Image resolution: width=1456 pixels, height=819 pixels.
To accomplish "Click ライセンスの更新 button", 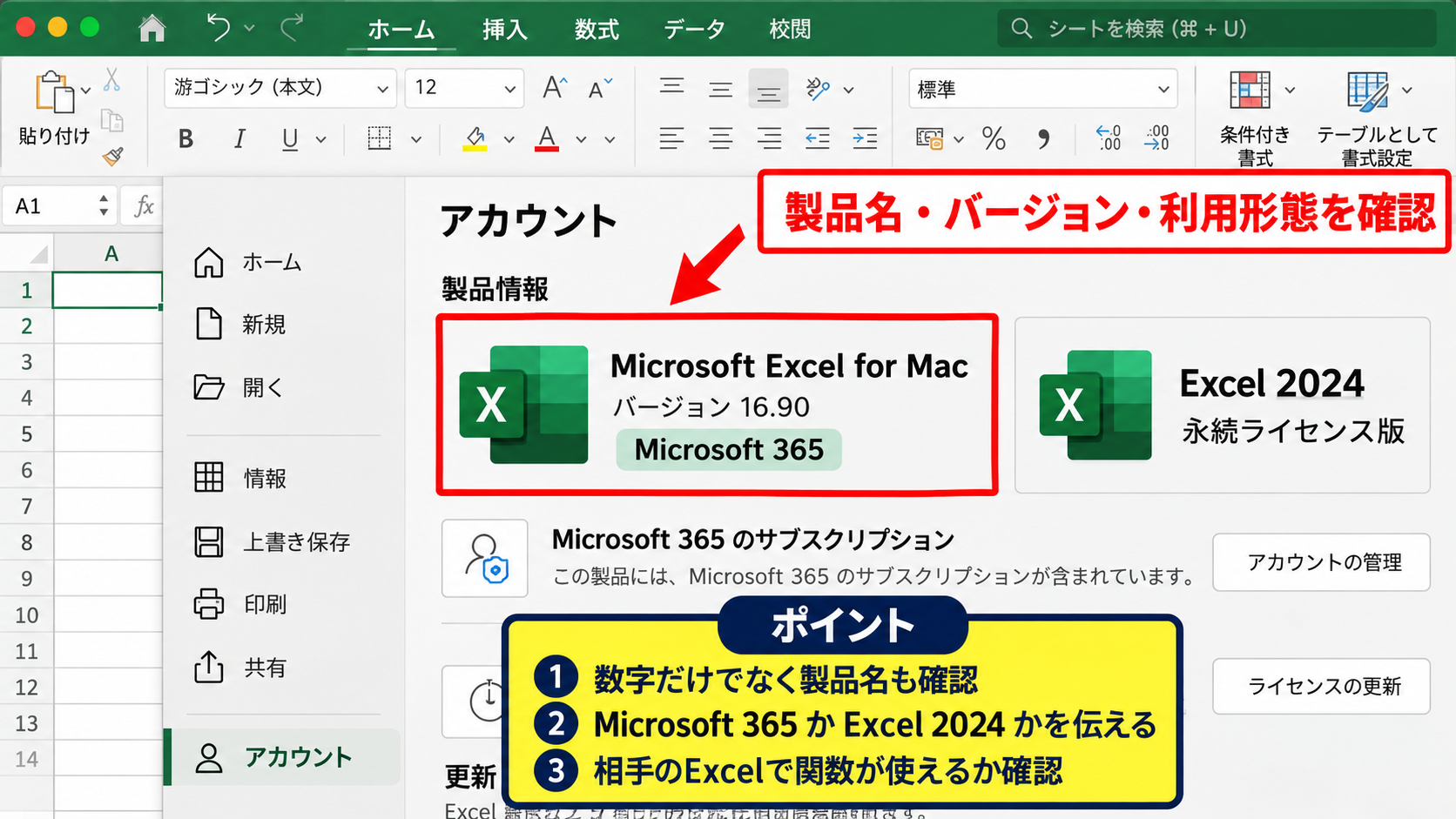I will [x=1322, y=686].
